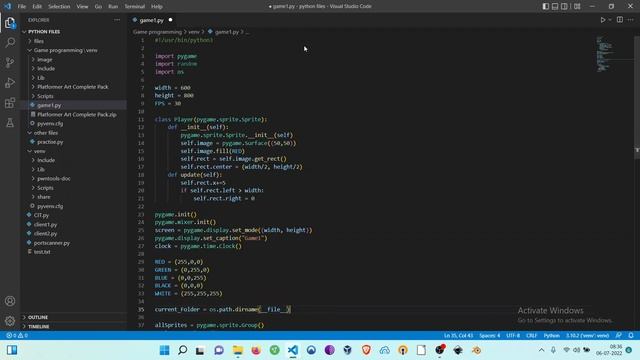The image size is (640, 360).
Task: Open the feedback icon in status bar
Action: 619,336
